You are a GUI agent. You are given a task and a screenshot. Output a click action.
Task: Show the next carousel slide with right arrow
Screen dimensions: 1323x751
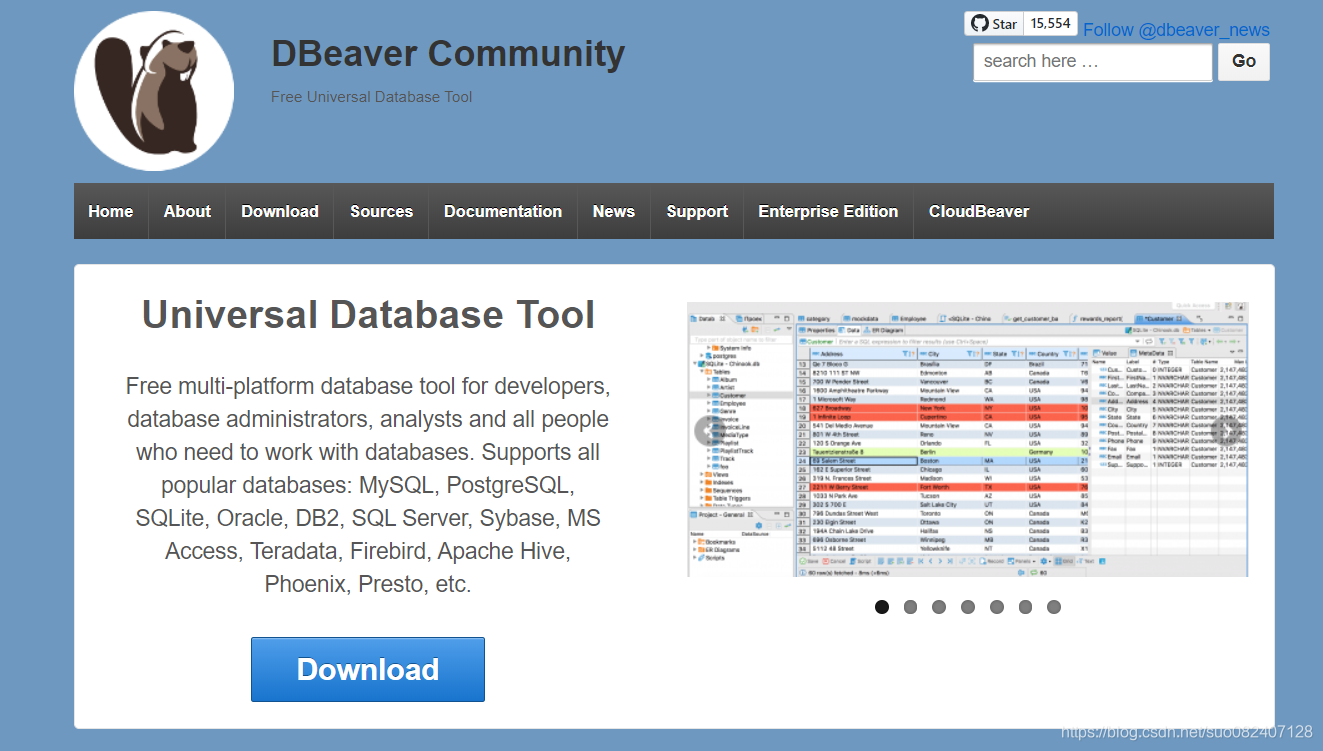point(1229,431)
